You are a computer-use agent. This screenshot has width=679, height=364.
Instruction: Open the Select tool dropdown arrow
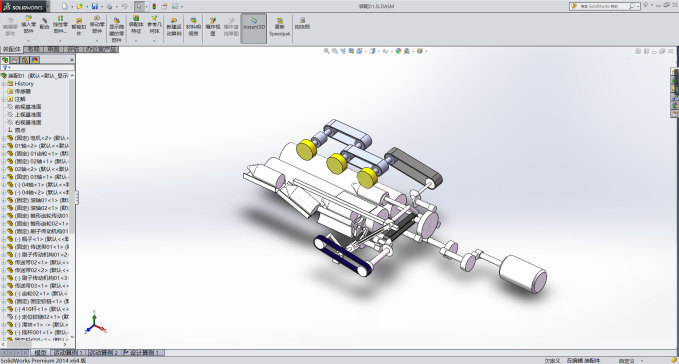click(x=146, y=6)
